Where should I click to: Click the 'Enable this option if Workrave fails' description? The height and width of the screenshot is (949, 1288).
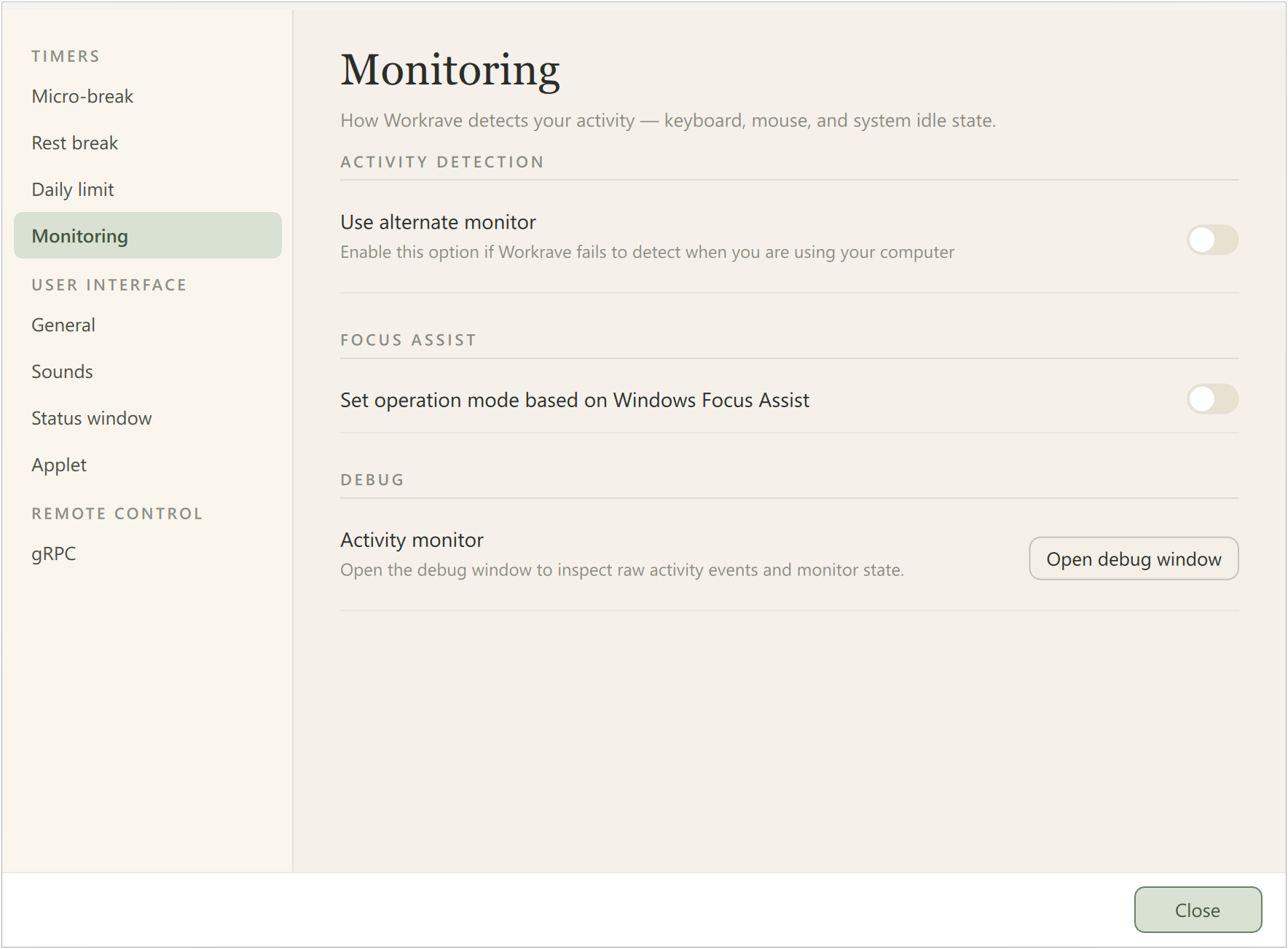(x=648, y=252)
